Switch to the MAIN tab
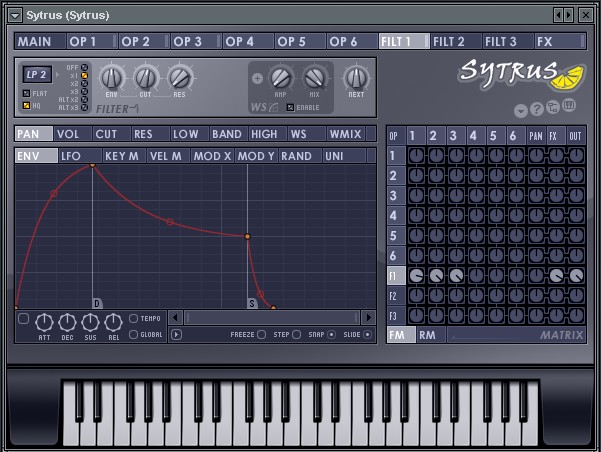Image resolution: width=601 pixels, height=452 pixels. click(40, 41)
